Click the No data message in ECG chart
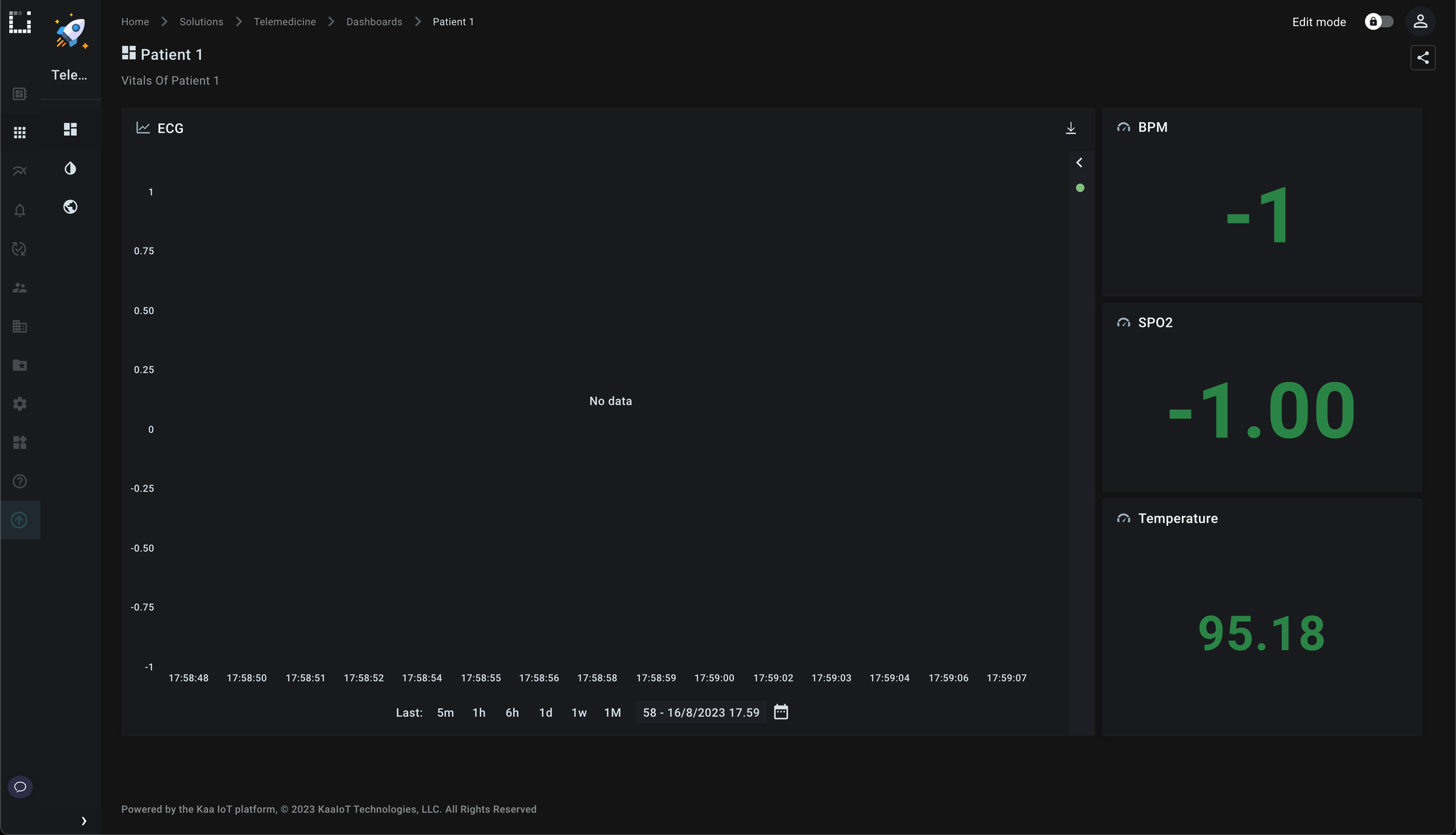This screenshot has width=1456, height=835. click(x=611, y=401)
